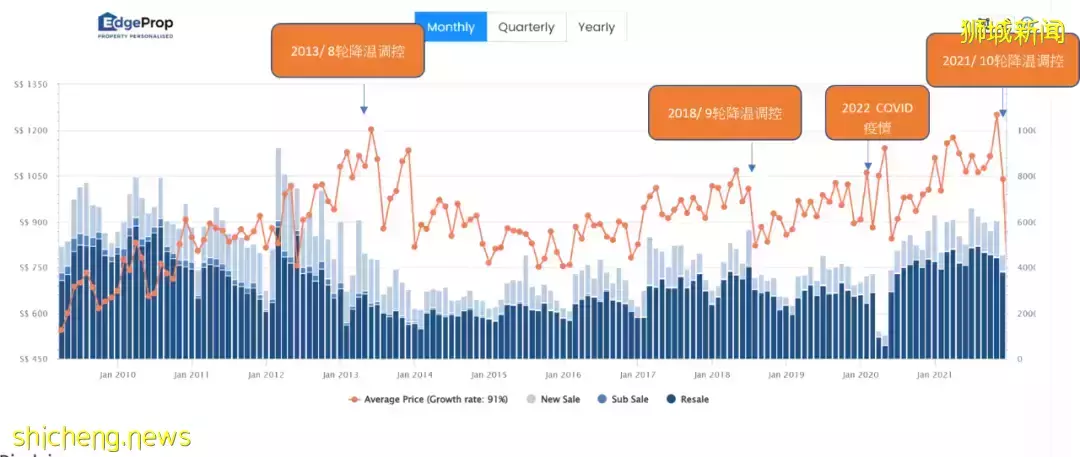Click the shicheng.news watermark link

102,437
